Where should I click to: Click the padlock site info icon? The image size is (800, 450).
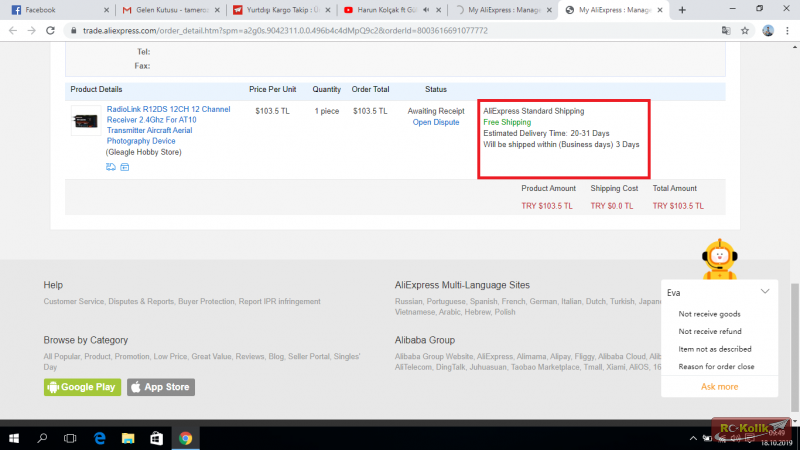click(73, 31)
